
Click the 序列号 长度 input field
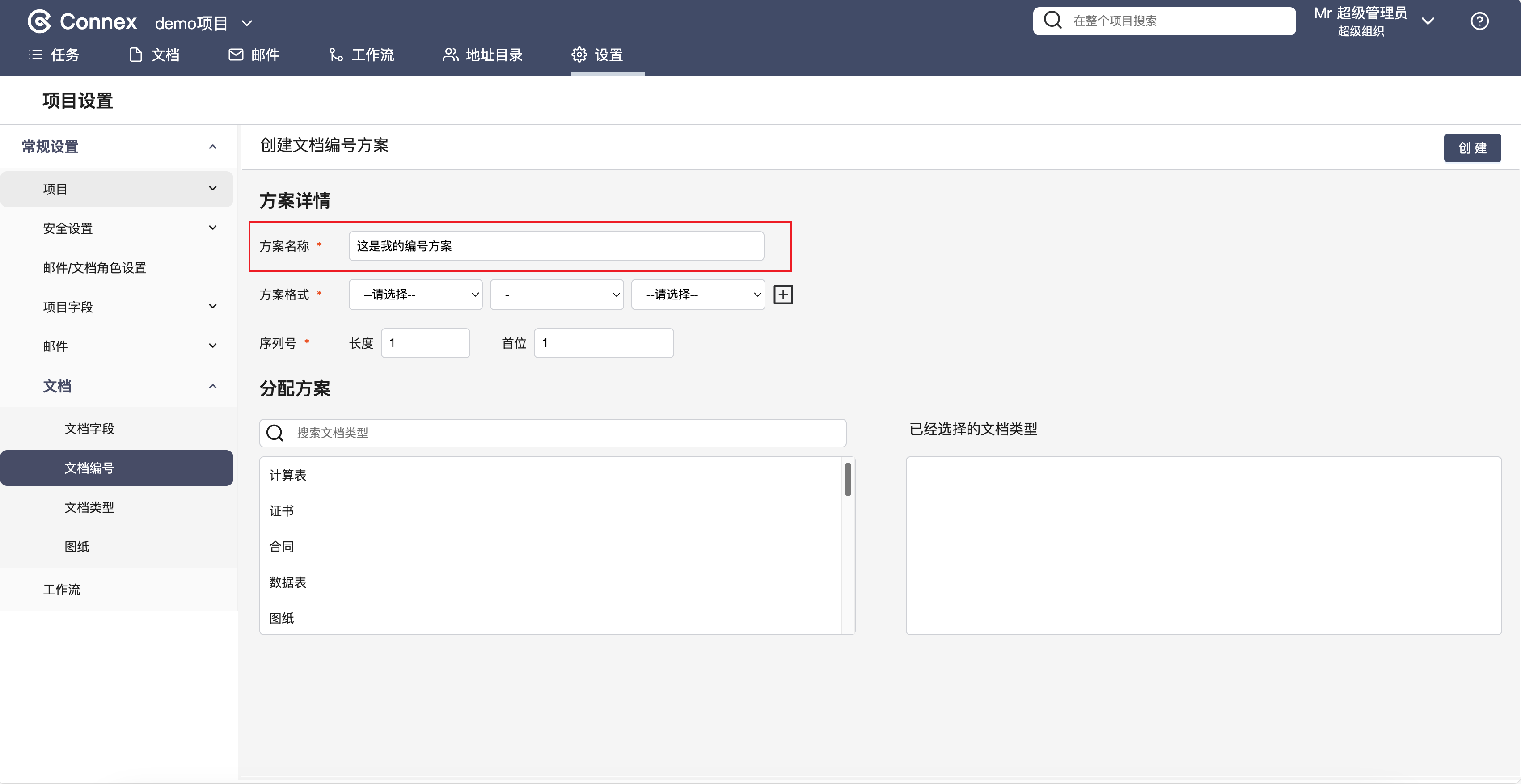click(x=425, y=343)
